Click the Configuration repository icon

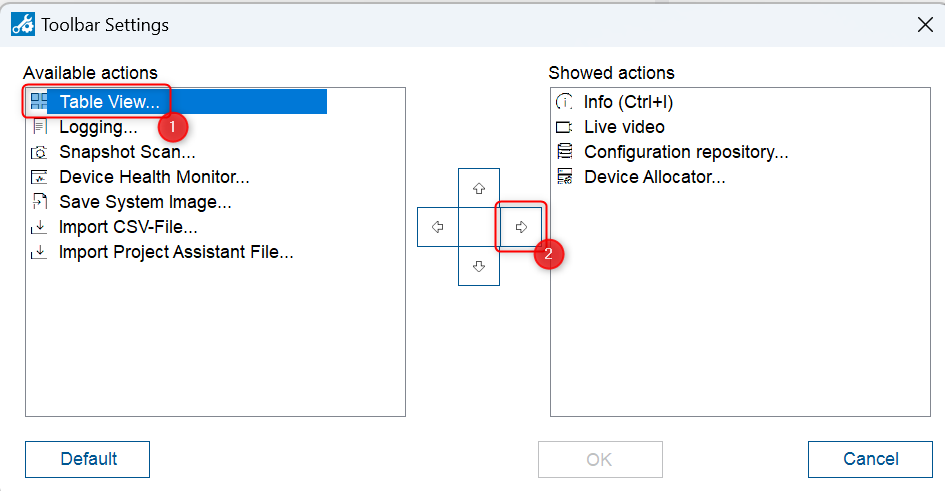[x=565, y=152]
